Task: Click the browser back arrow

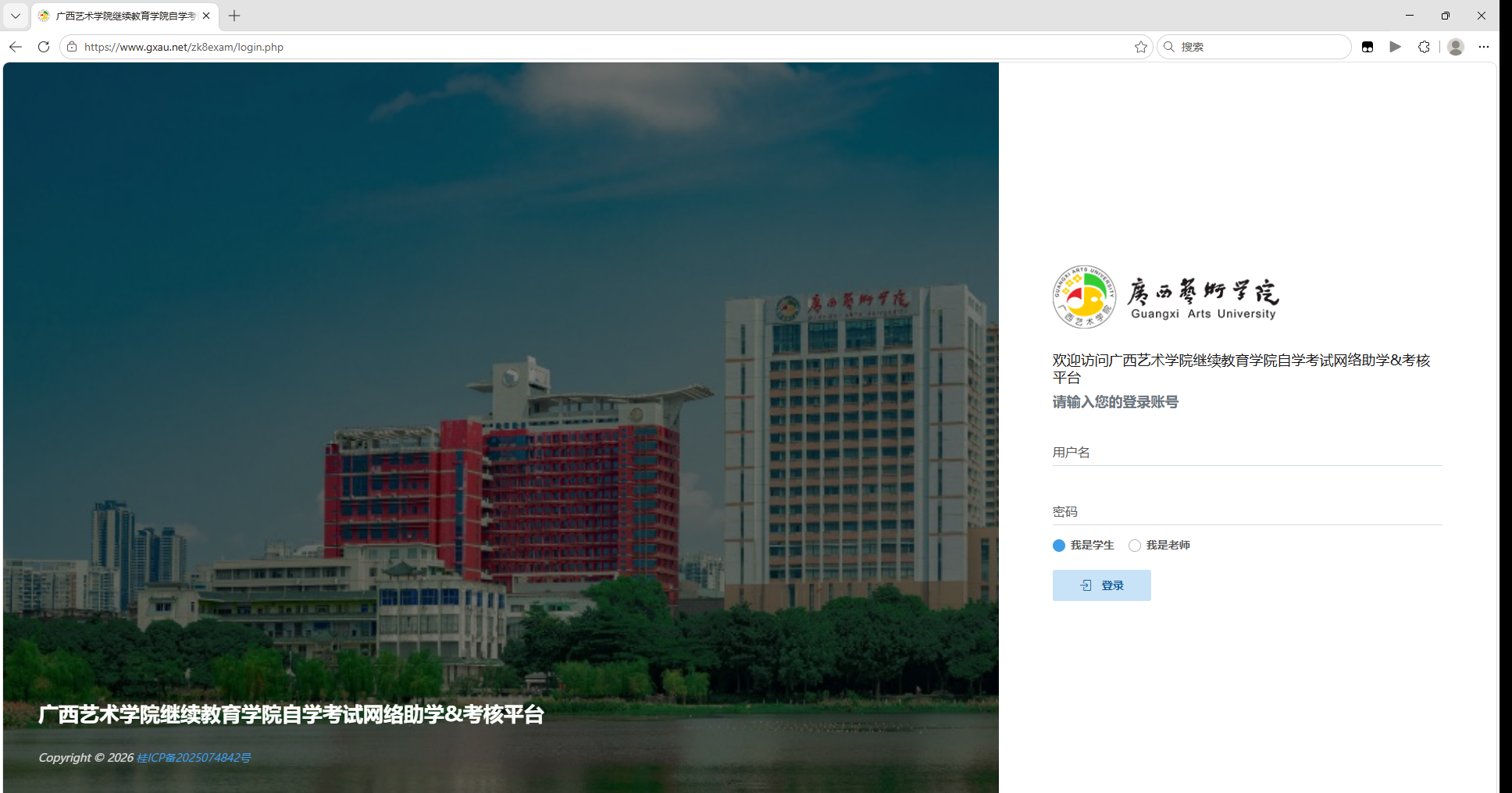Action: (x=16, y=47)
